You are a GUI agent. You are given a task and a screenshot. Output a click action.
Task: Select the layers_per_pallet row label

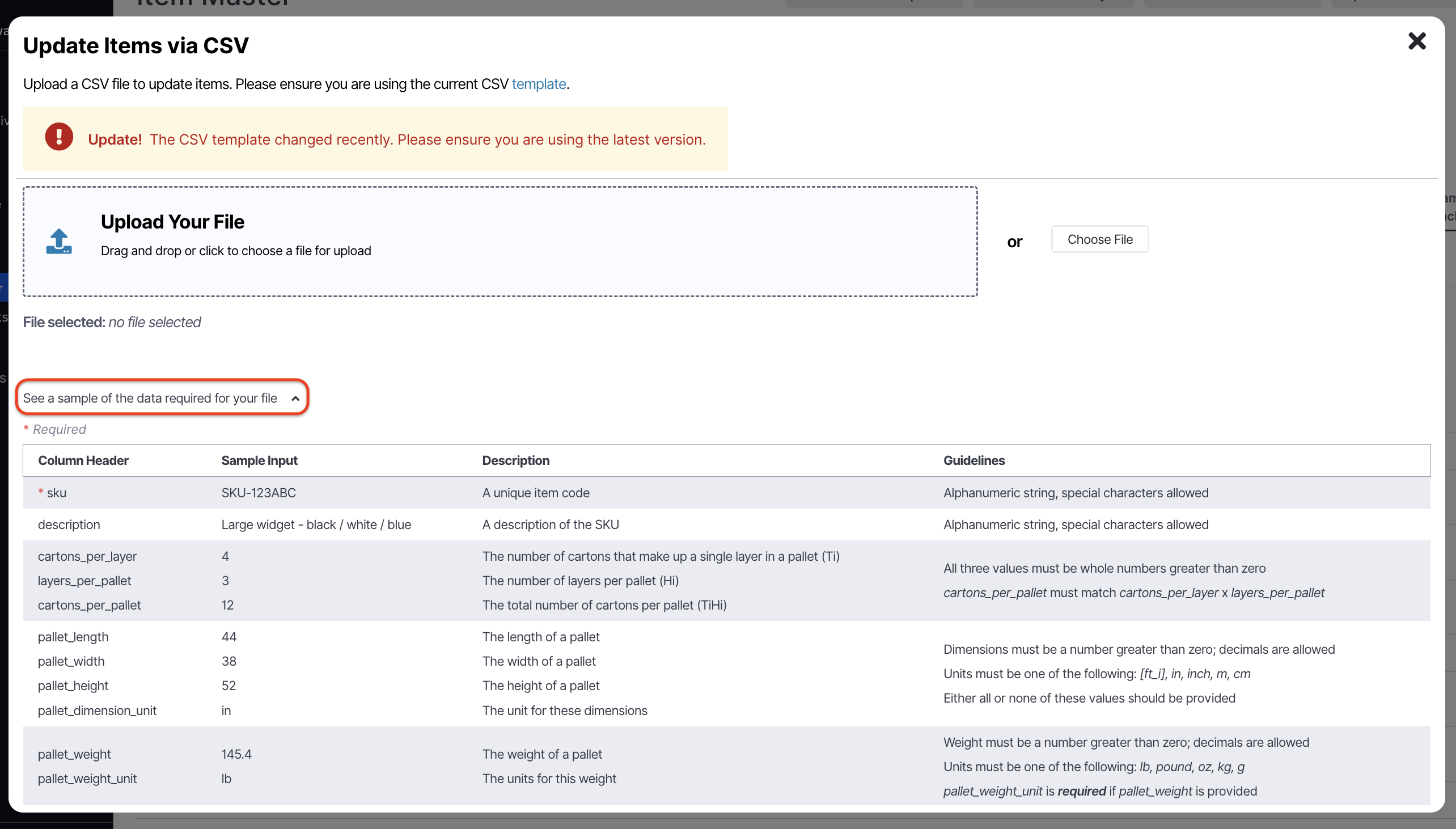click(84, 581)
